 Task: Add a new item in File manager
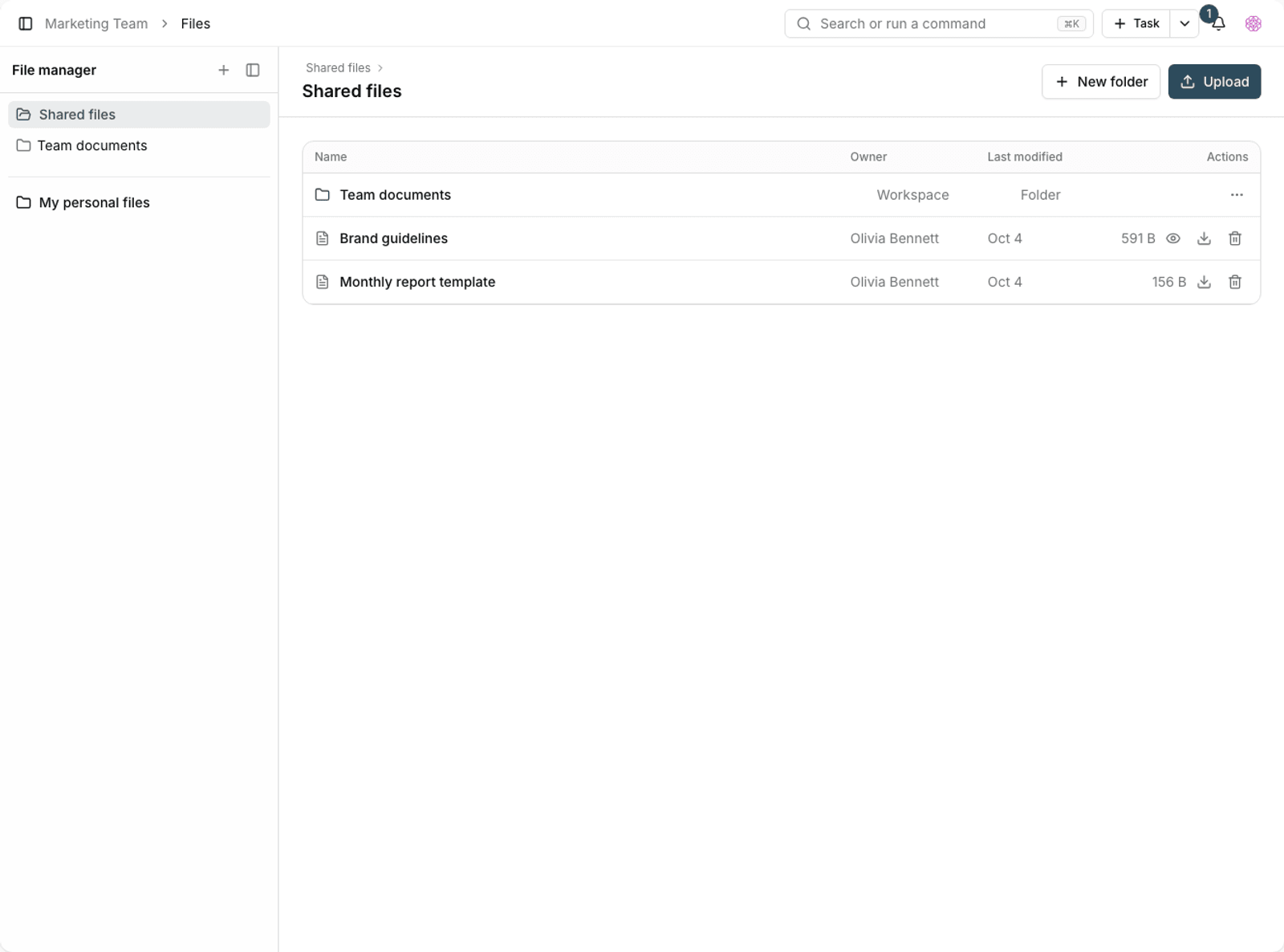pos(224,70)
